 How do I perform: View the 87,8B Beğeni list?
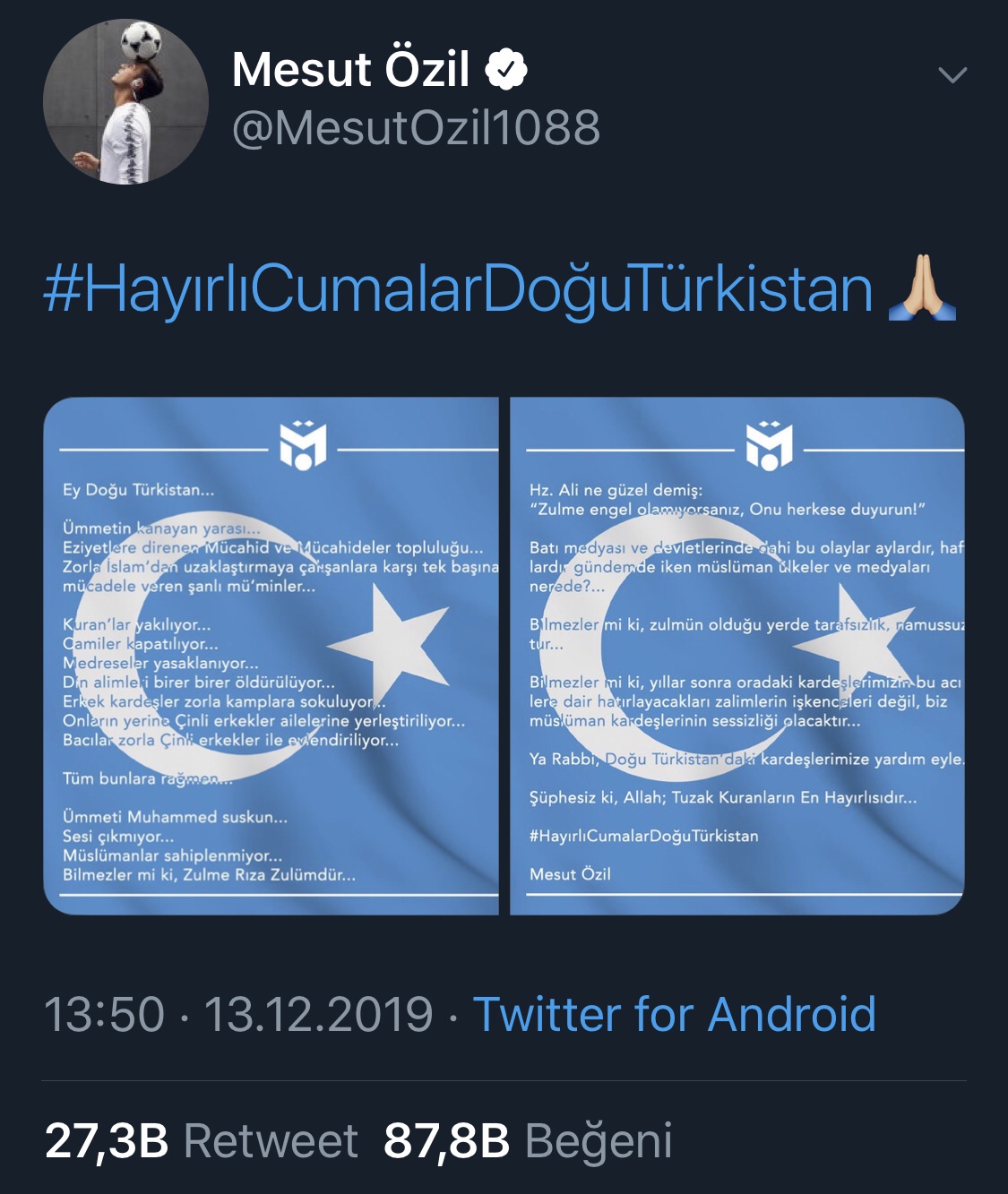coord(528,1141)
